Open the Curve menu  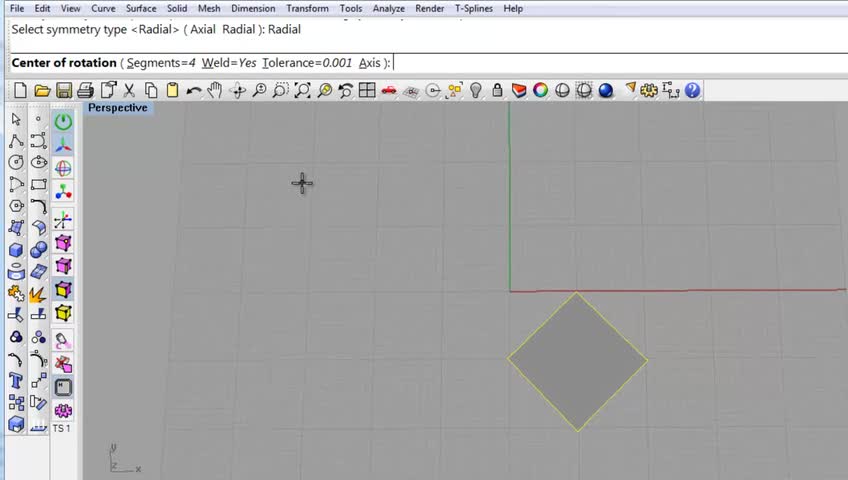pos(103,8)
